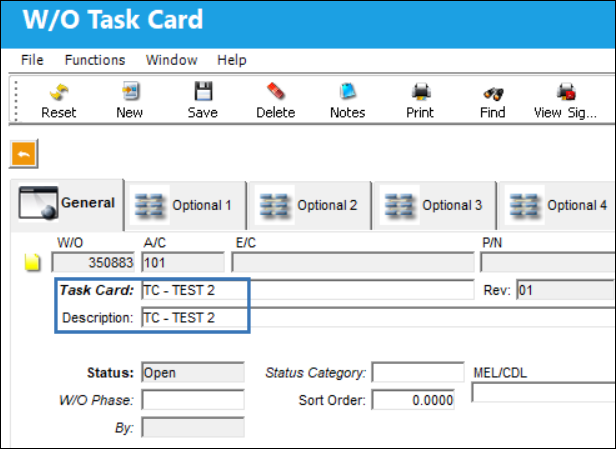Create a new task card with New
Viewport: 616px width, 449px height.
[x=130, y=92]
